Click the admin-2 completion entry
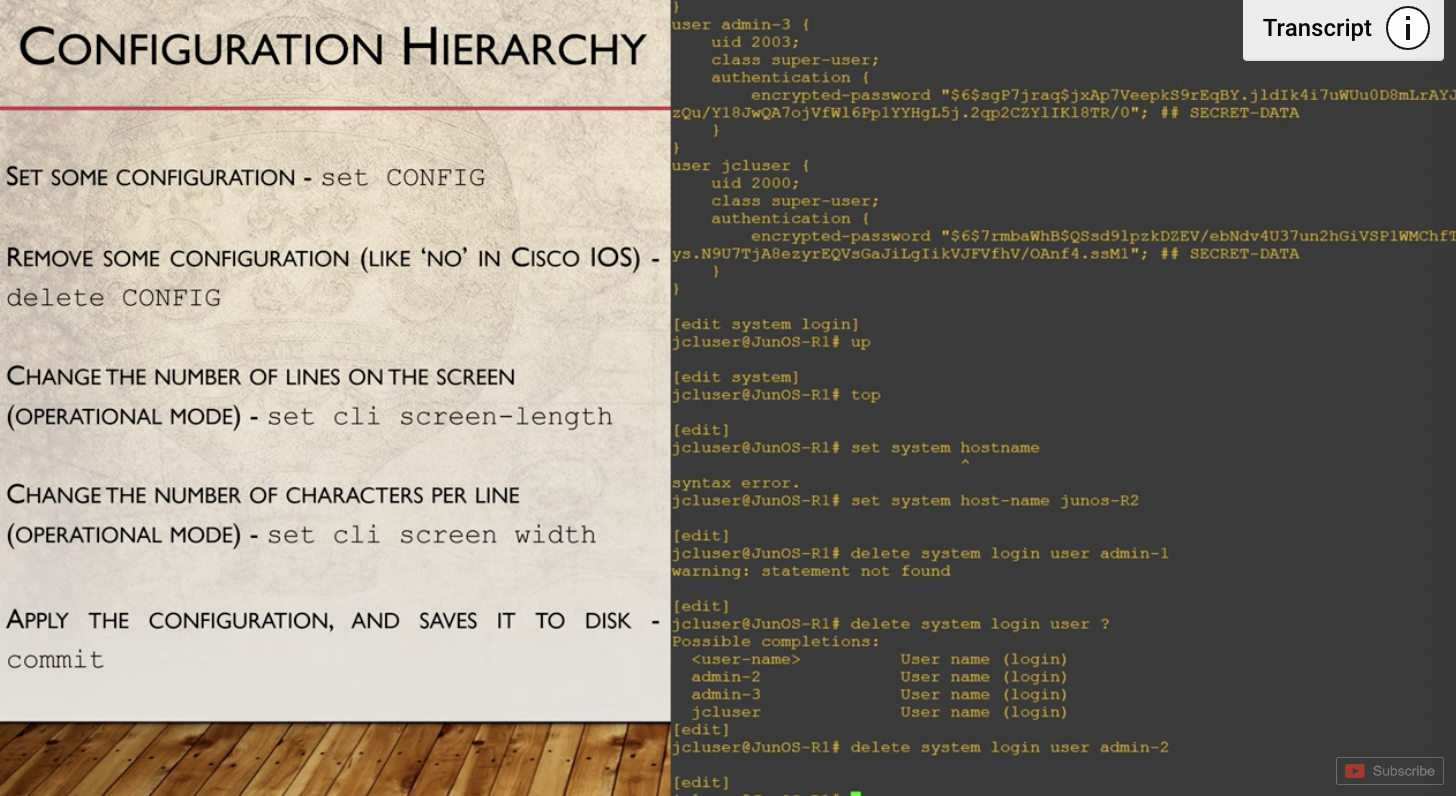Image resolution: width=1456 pixels, height=796 pixels. tap(726, 676)
